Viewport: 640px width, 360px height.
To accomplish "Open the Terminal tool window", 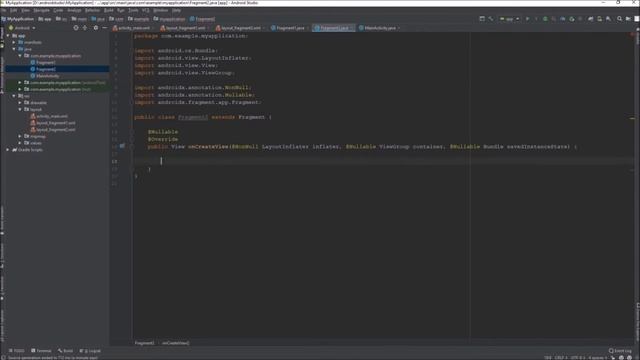I will (x=41, y=351).
